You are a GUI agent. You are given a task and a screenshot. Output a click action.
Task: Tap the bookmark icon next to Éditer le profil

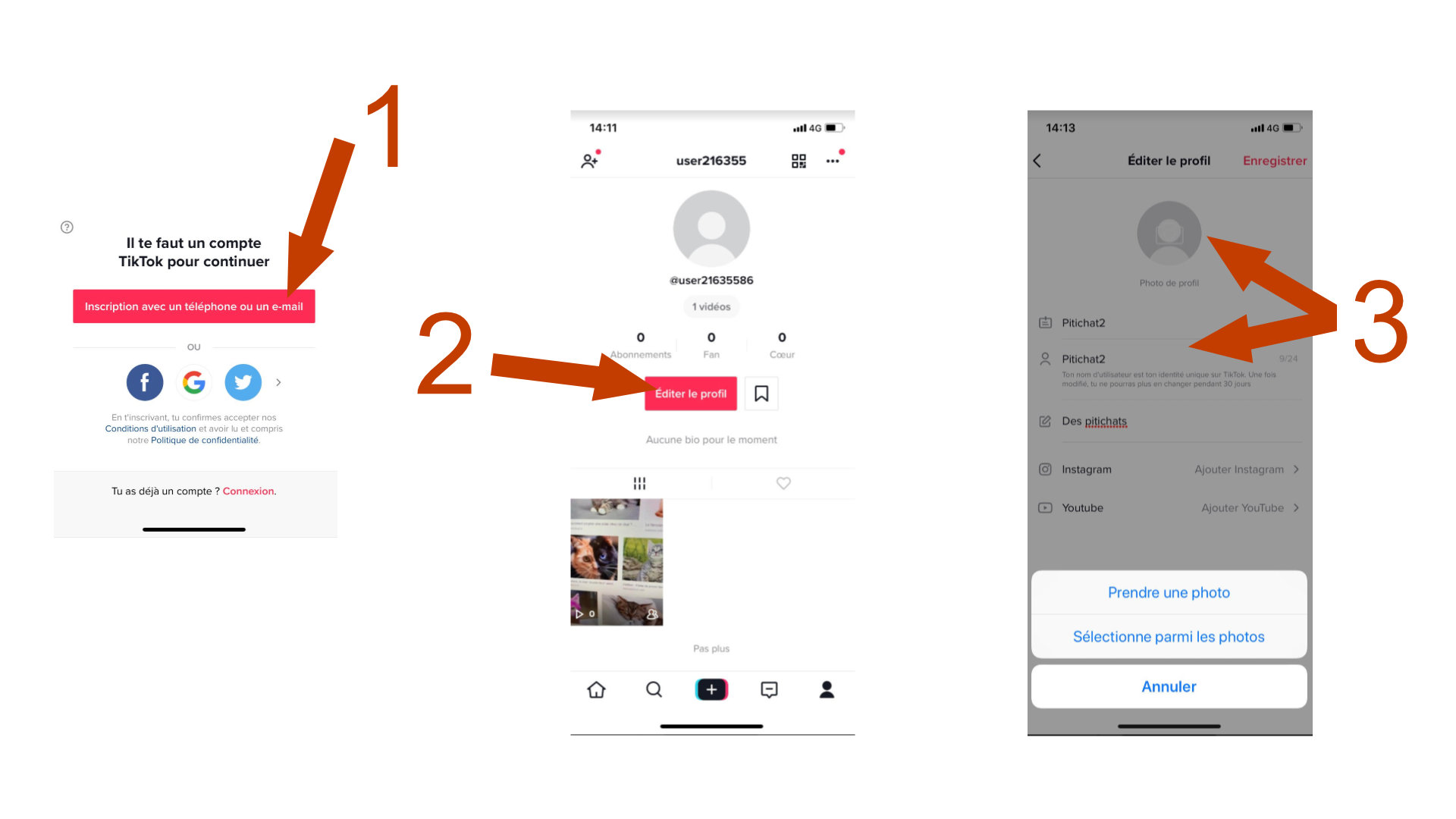[x=762, y=392]
